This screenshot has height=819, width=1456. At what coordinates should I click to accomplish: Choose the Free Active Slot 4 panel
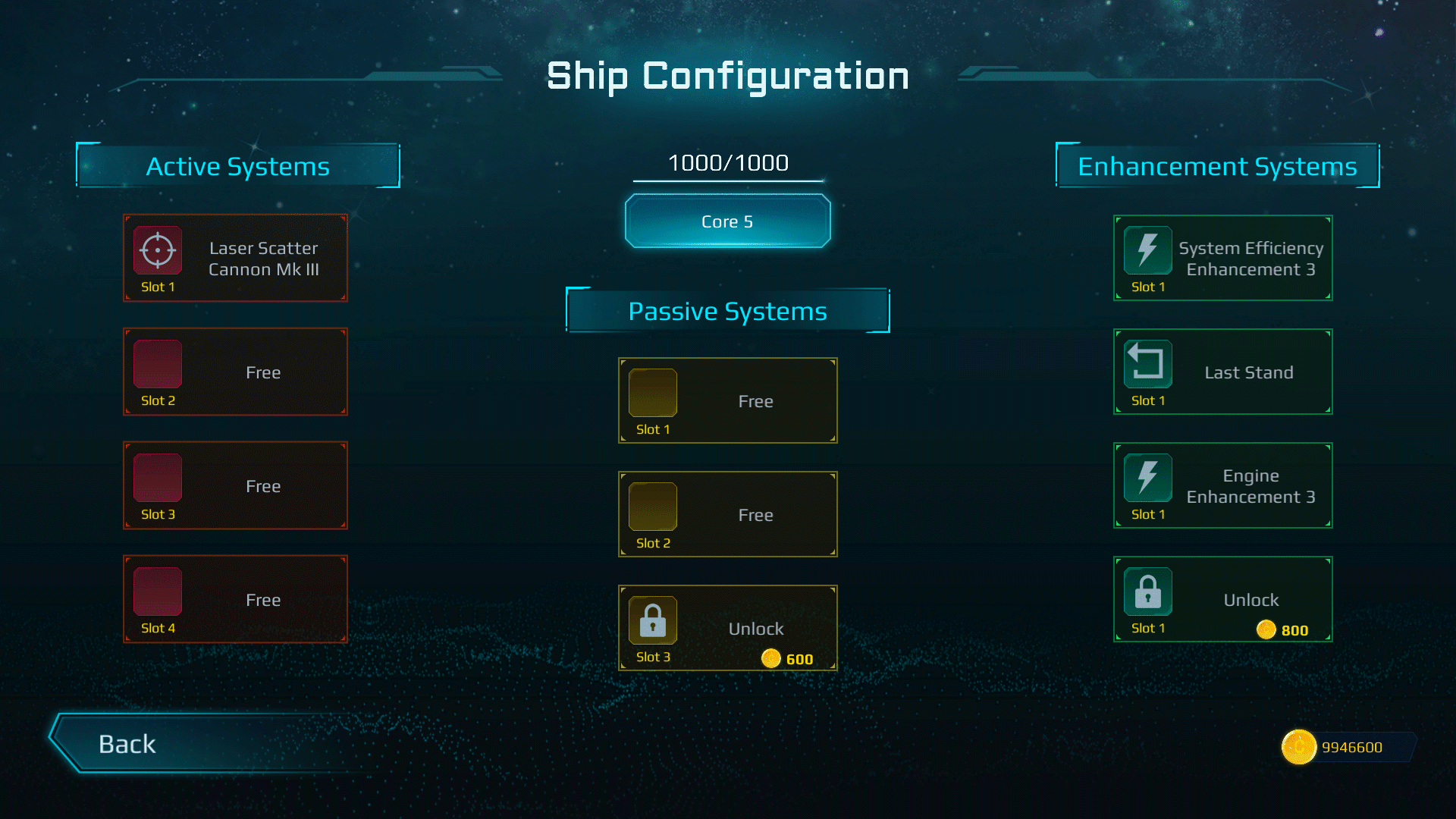coord(235,599)
